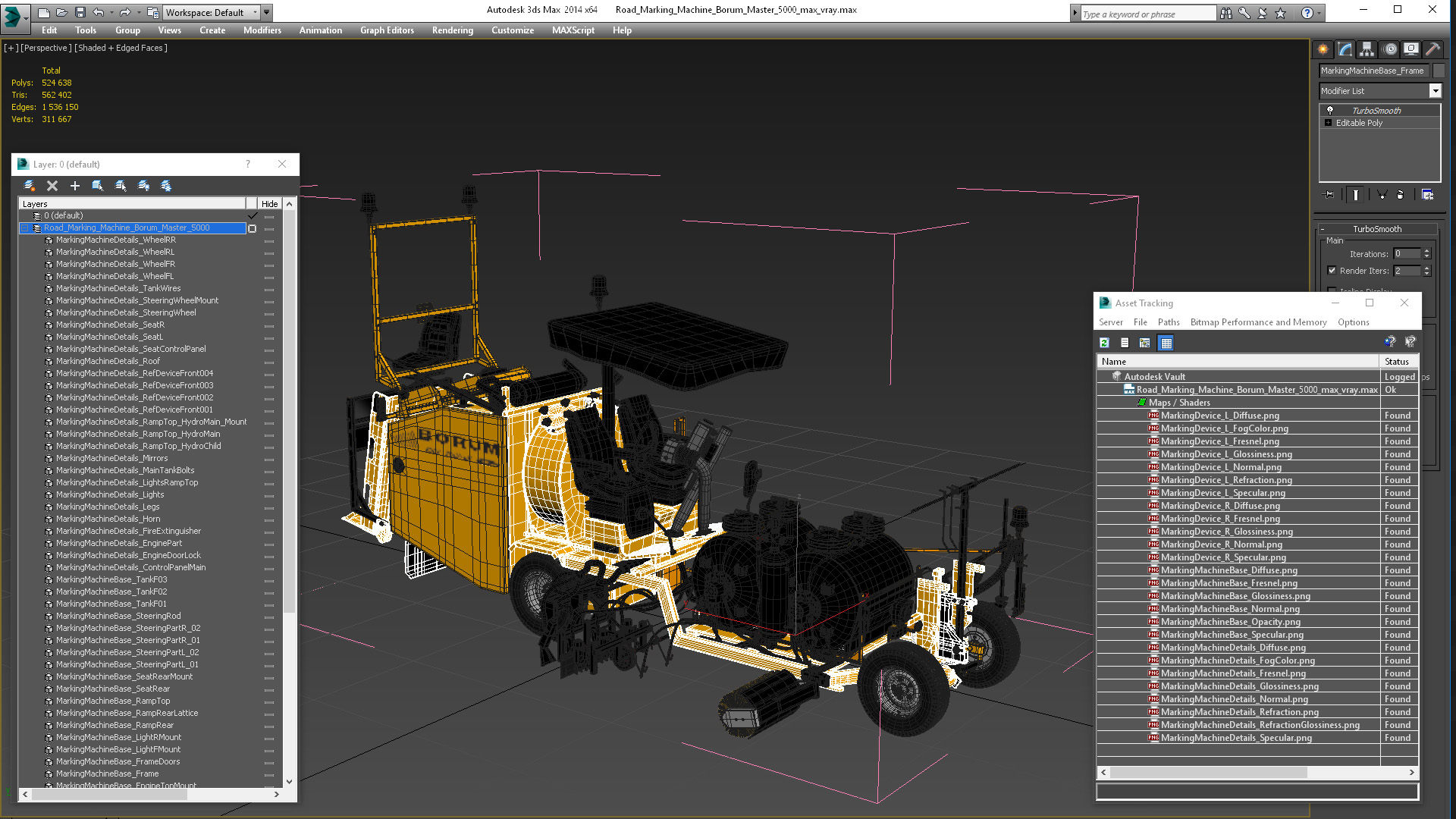Toggle hide for MarkingMachineDetails_Mirrors row
Image resolution: width=1456 pixels, height=819 pixels.
point(269,459)
